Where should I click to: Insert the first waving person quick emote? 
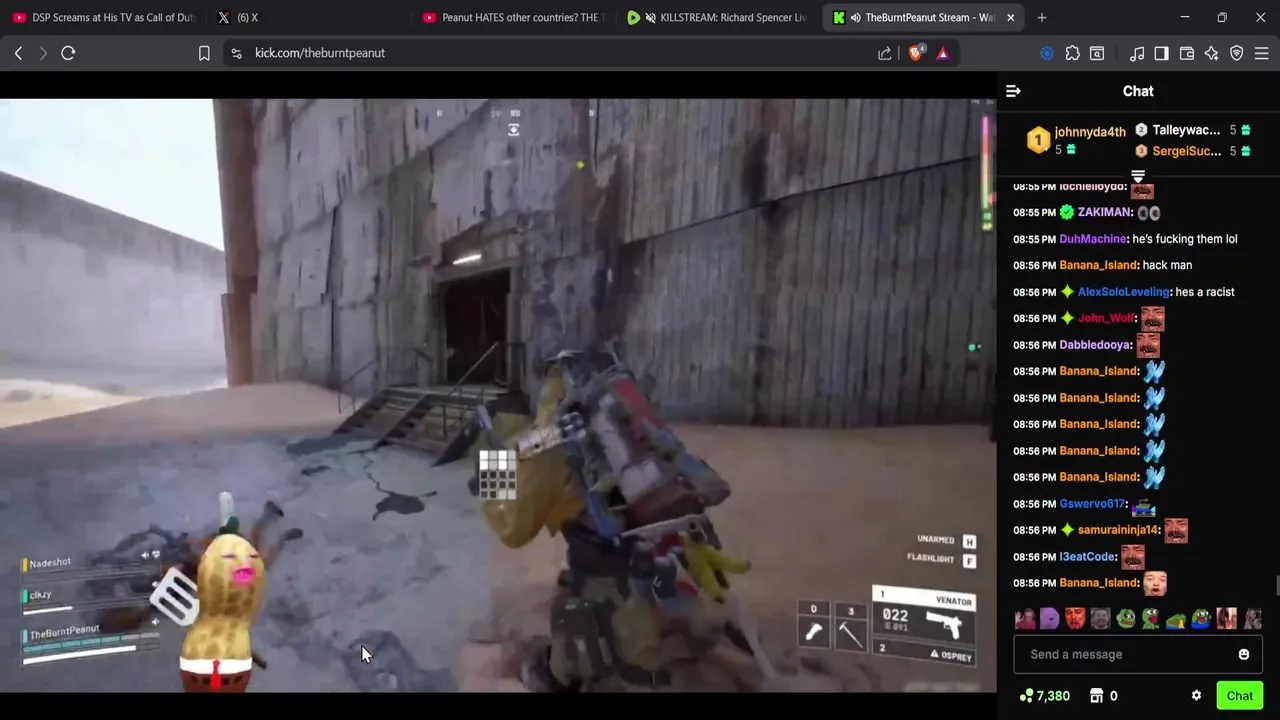[x=1024, y=619]
